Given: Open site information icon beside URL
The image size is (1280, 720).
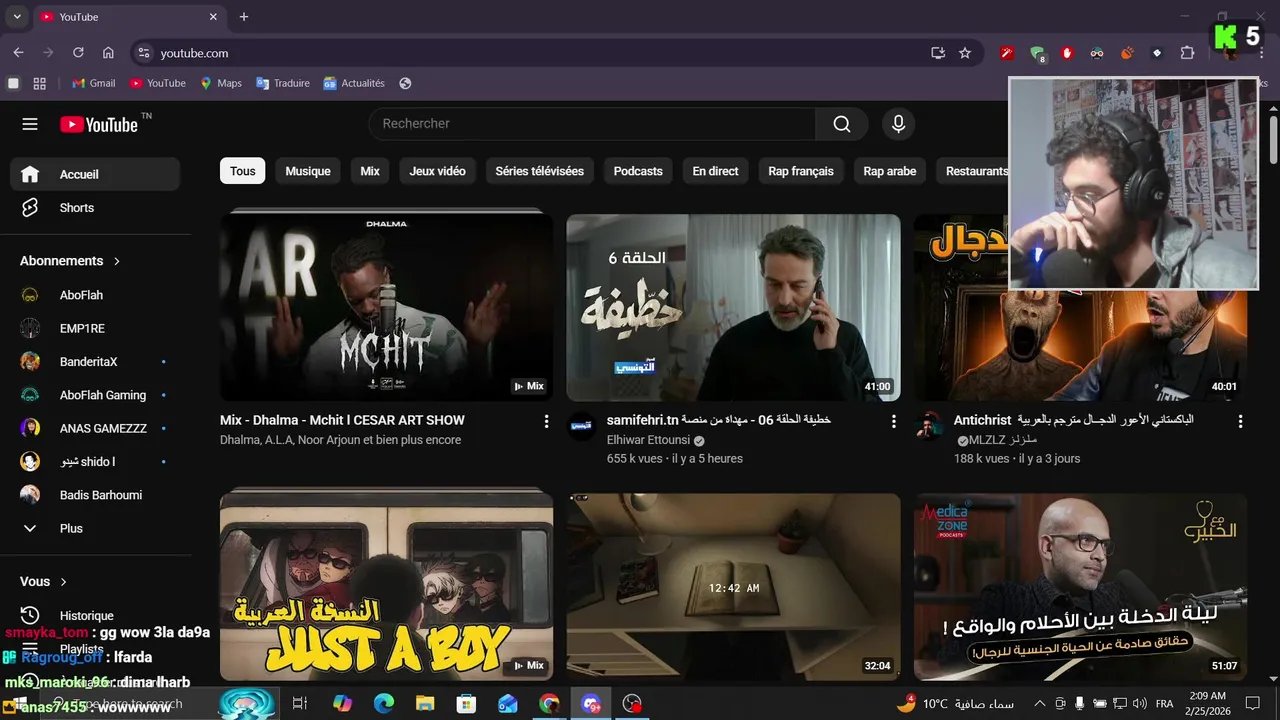Looking at the screenshot, I should tap(144, 53).
